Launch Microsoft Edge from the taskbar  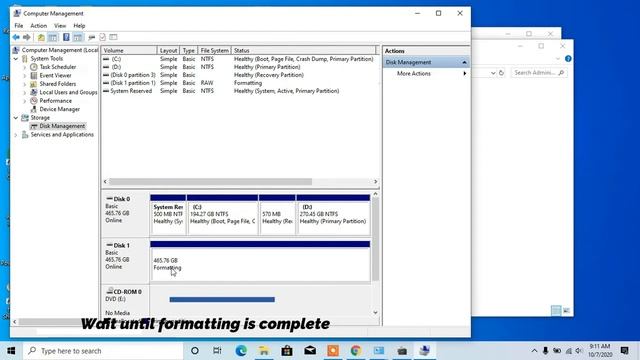pyautogui.click(x=241, y=351)
